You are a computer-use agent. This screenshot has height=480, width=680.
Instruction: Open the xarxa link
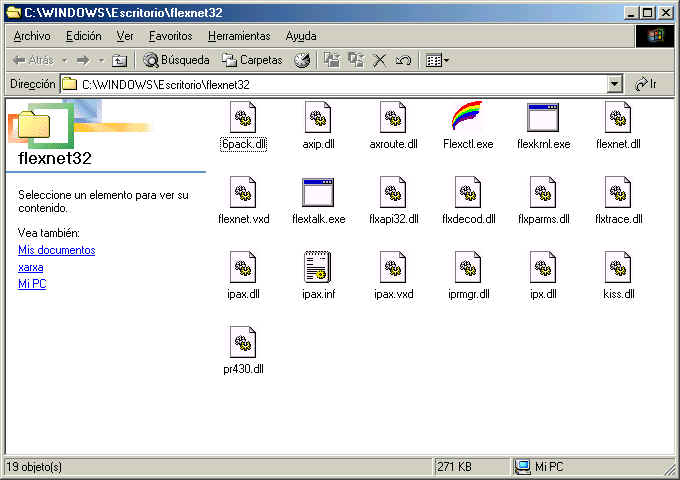pos(31,267)
